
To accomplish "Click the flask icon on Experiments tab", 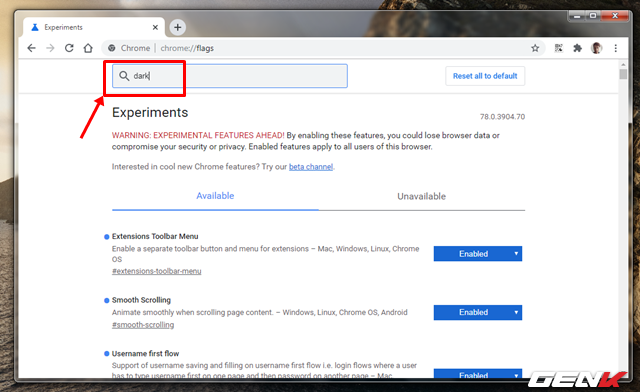I will (x=35, y=27).
